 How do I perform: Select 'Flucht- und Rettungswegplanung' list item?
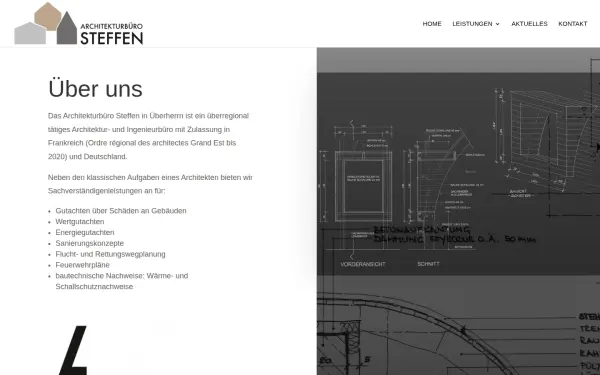pyautogui.click(x=110, y=254)
